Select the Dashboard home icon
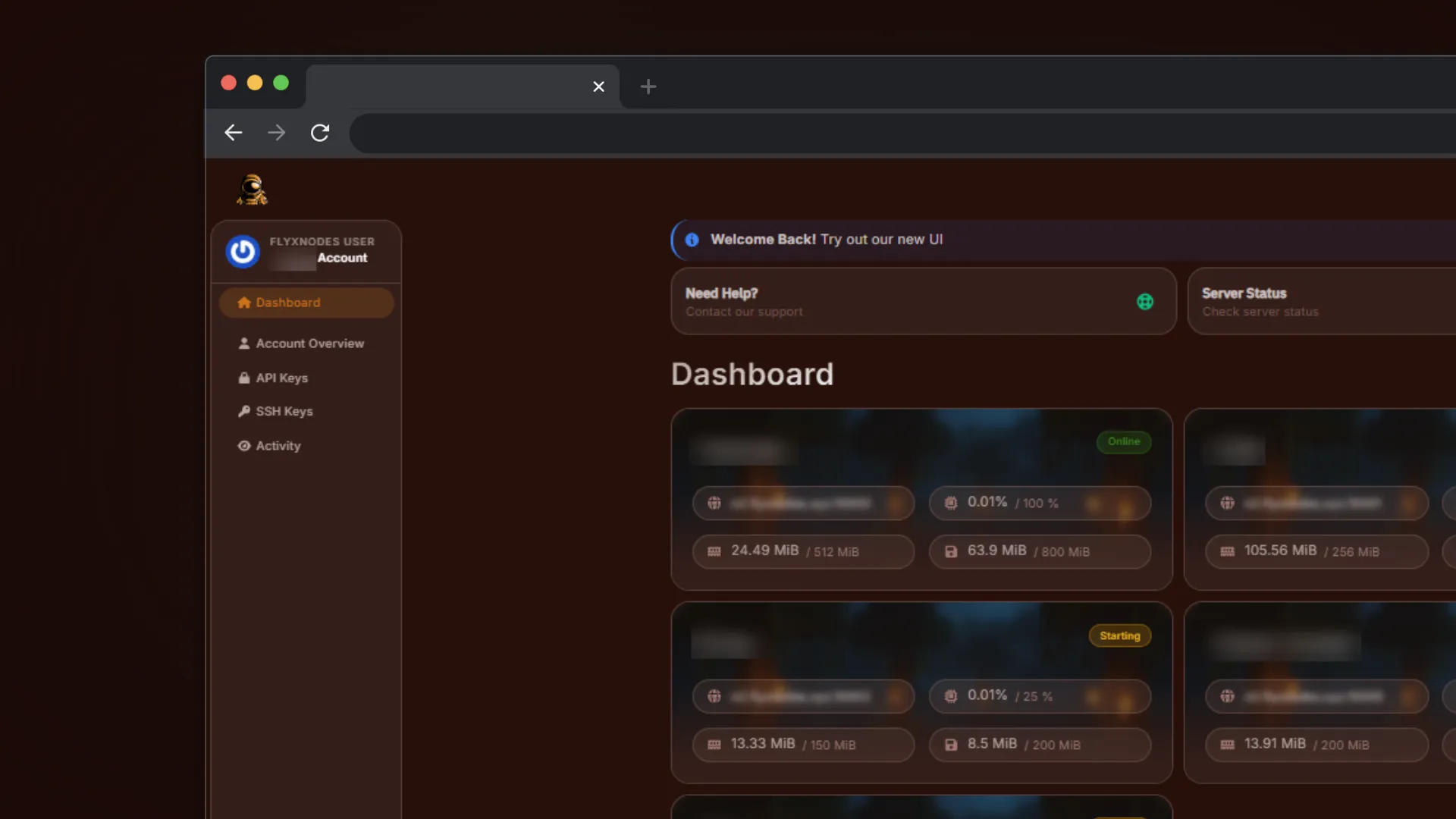The height and width of the screenshot is (819, 1456). coord(244,302)
